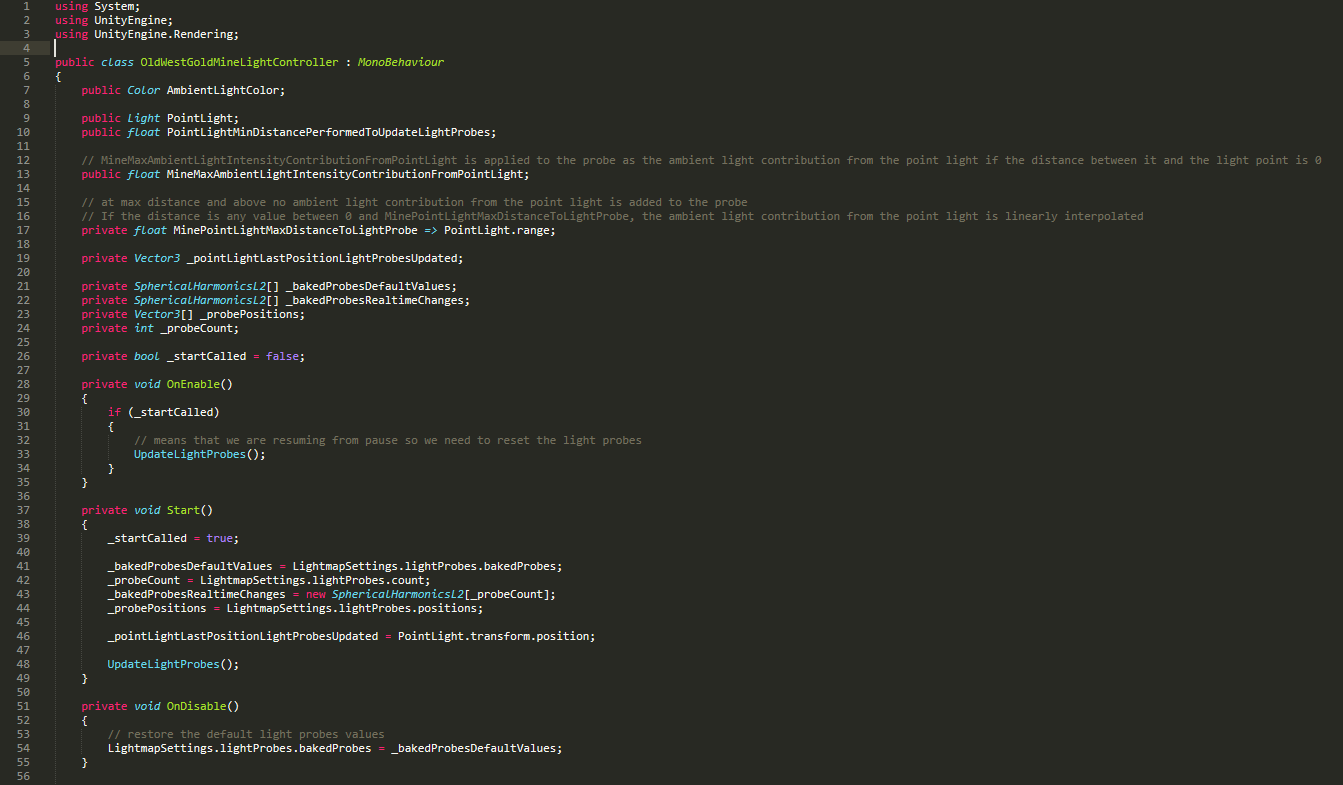Click the long comment on line 12

(702, 160)
